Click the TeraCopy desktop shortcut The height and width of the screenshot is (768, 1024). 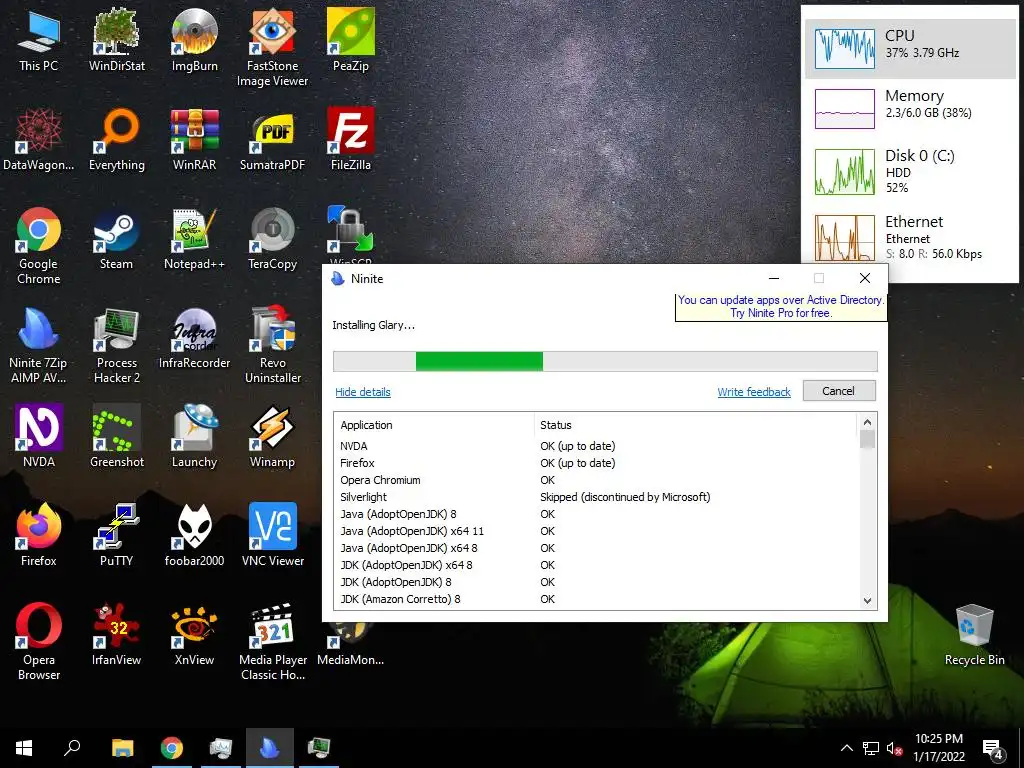click(x=272, y=239)
